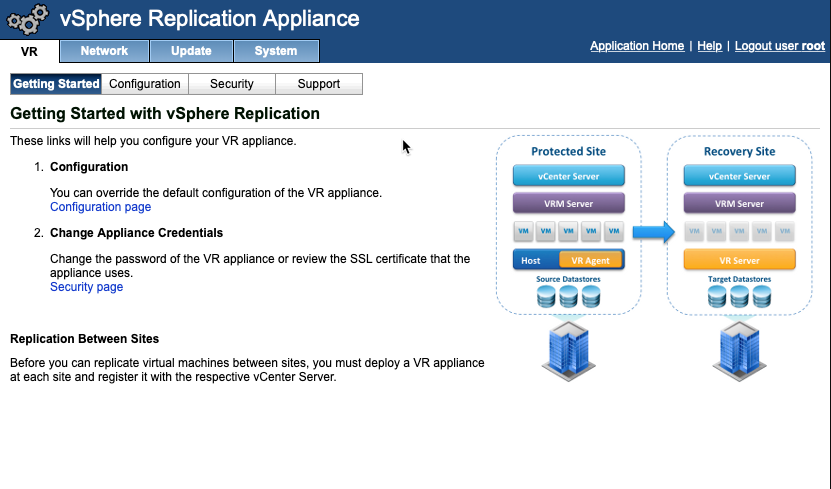Switch to the Network tab

[x=104, y=51]
